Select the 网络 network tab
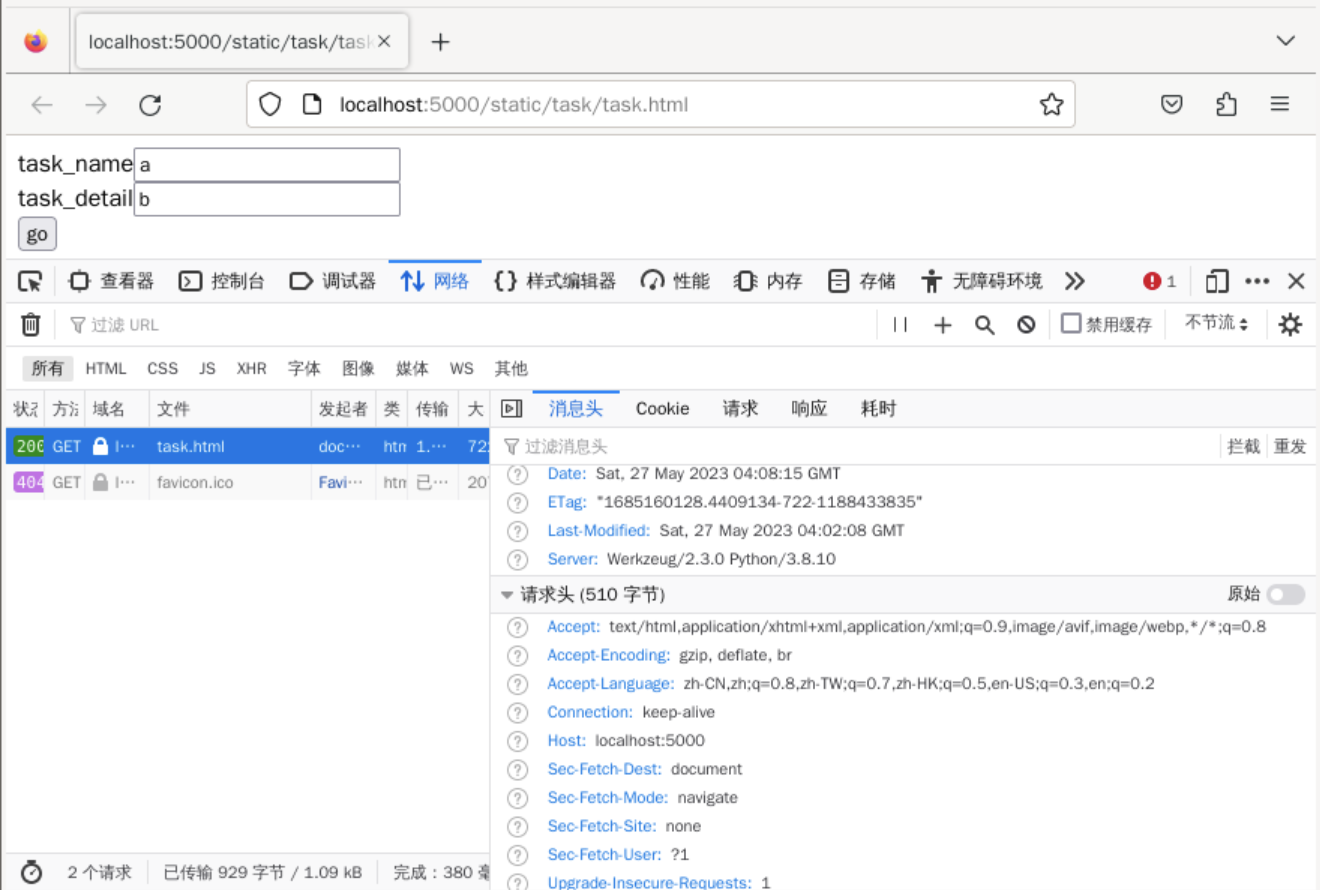This screenshot has width=1320, height=890. [x=435, y=282]
